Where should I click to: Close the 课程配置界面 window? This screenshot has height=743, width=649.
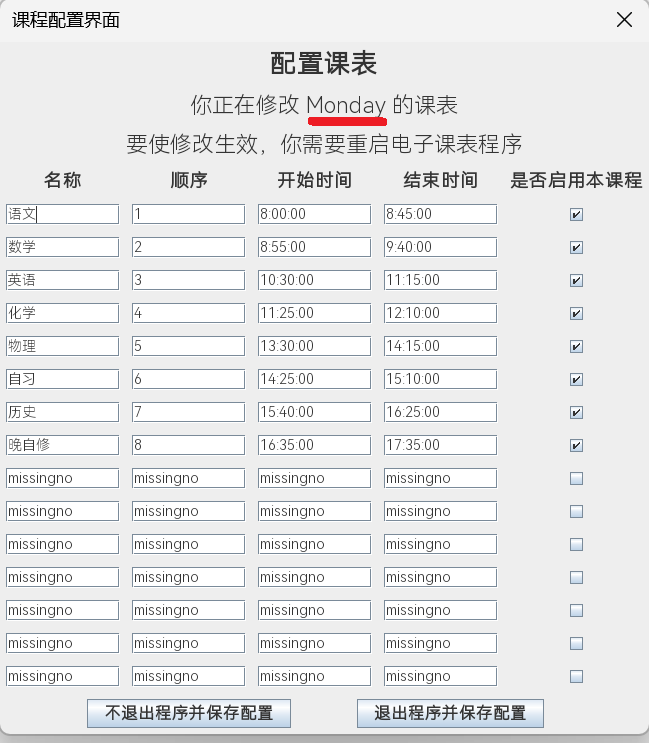624,20
